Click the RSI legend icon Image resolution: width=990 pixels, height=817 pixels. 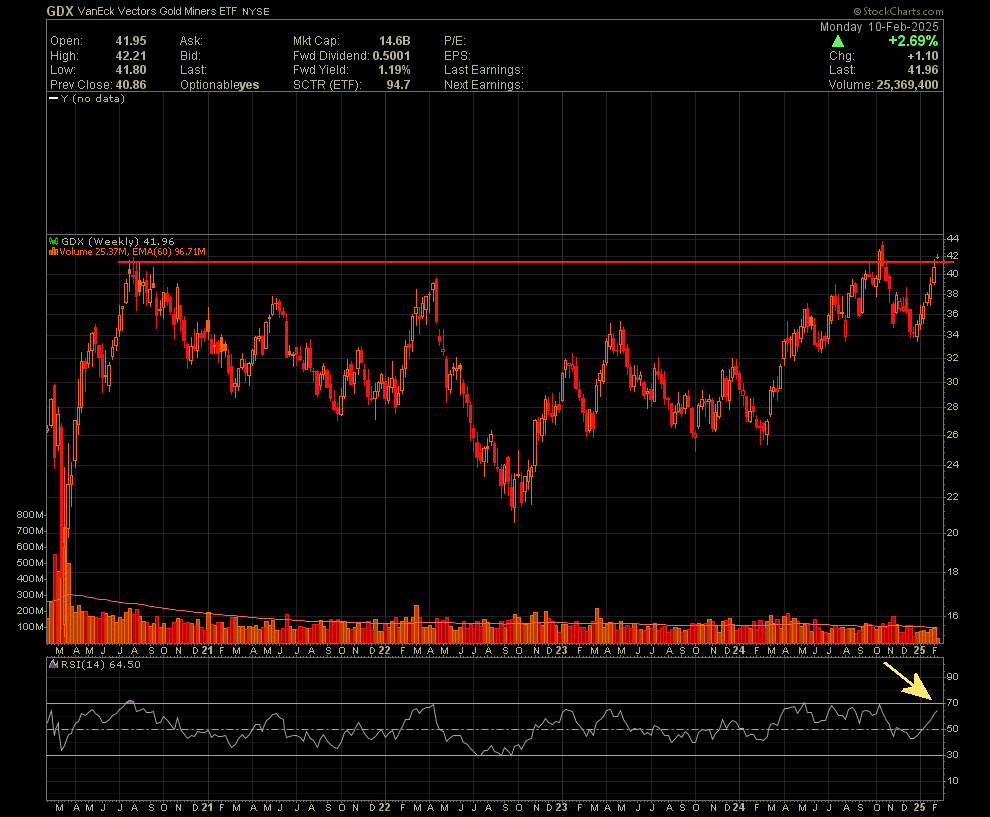pyautogui.click(x=54, y=664)
